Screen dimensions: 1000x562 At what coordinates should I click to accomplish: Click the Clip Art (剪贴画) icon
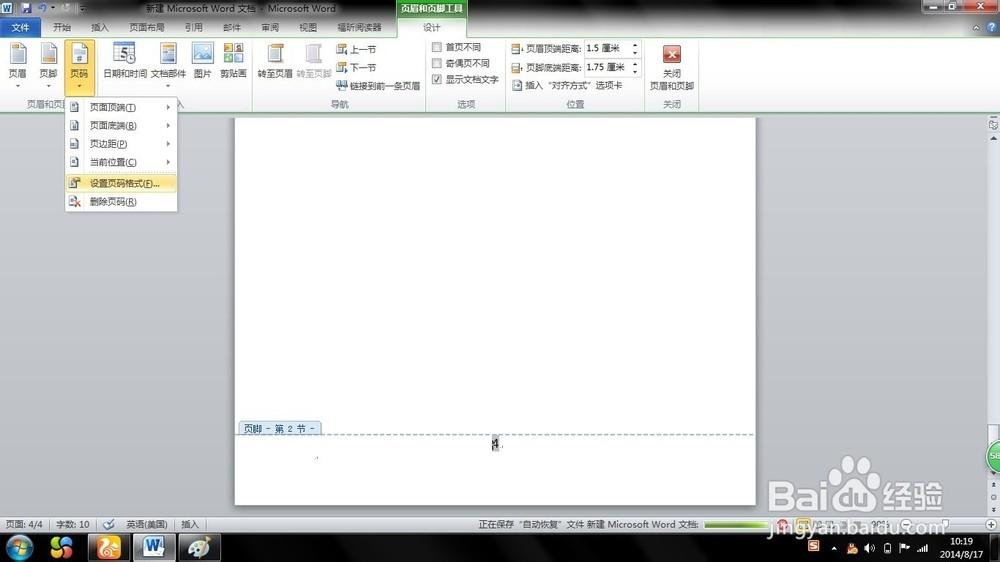[x=233, y=61]
